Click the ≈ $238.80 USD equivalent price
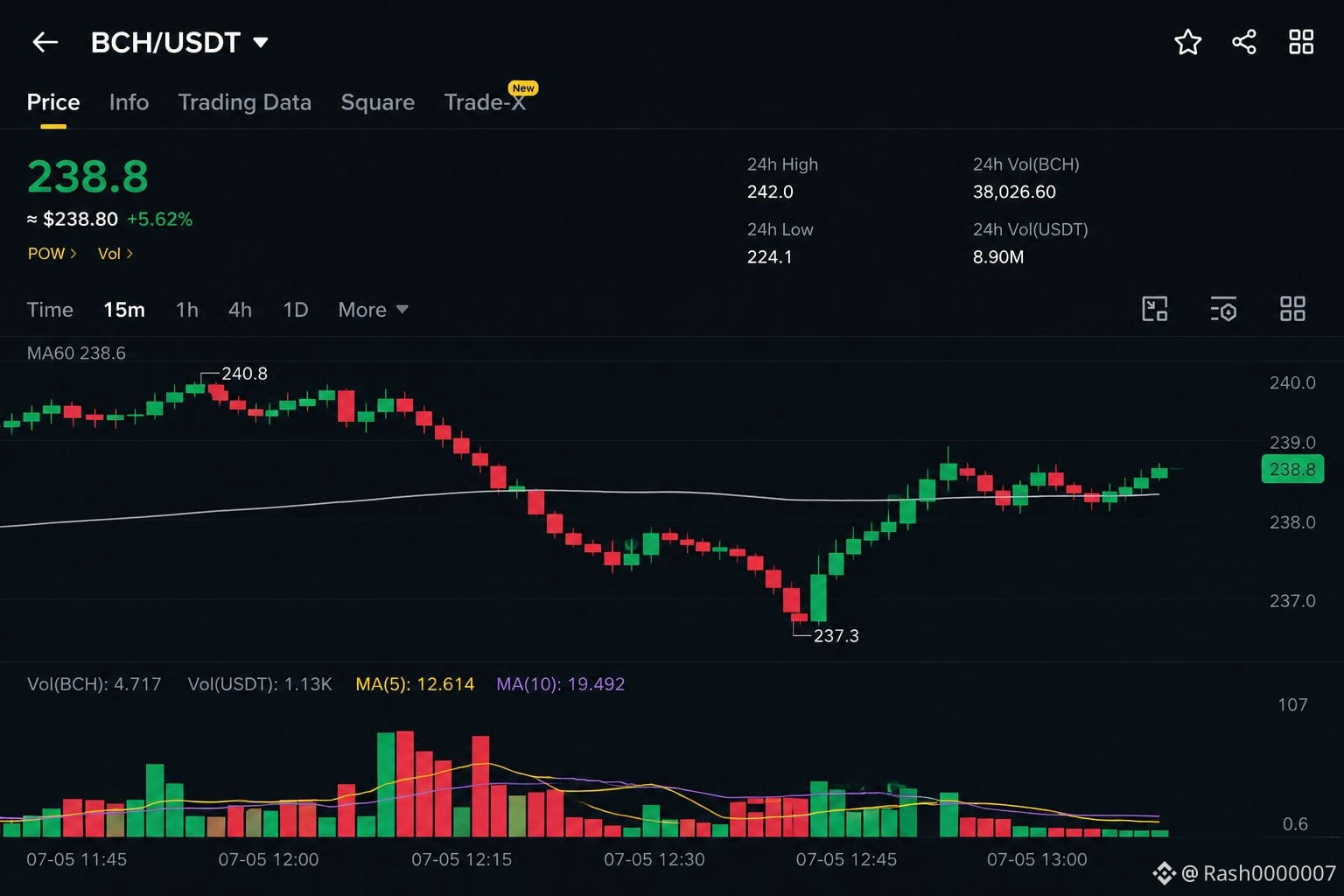 pyautogui.click(x=73, y=220)
